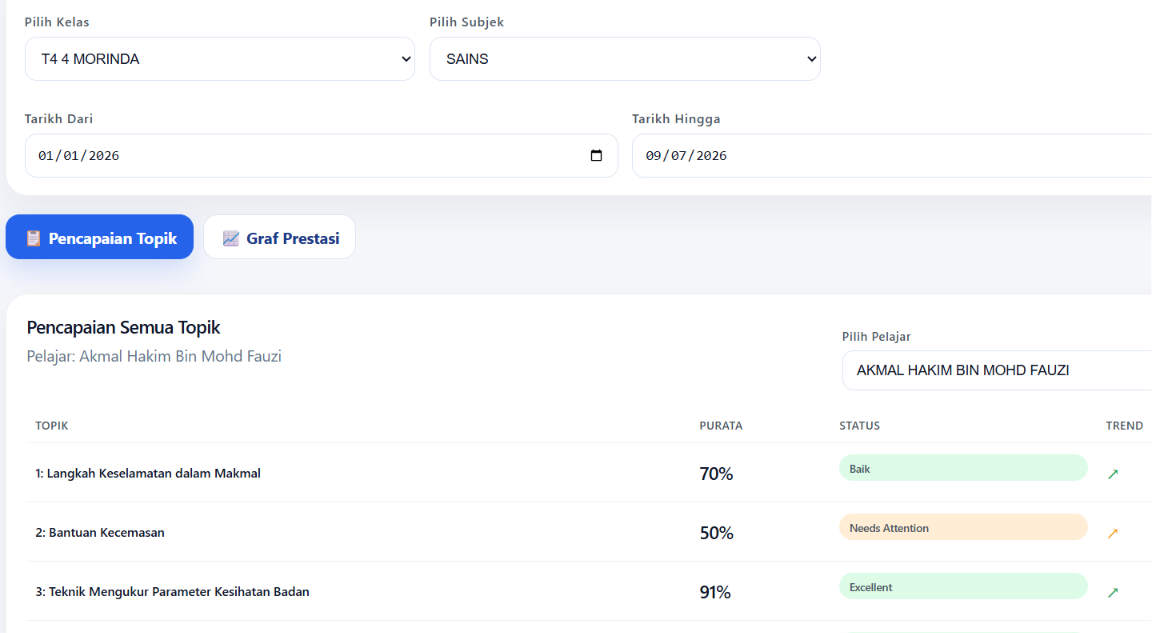Click the clipboard icon on Pencapaian Topik
The width and height of the screenshot is (1152, 633).
pos(33,239)
